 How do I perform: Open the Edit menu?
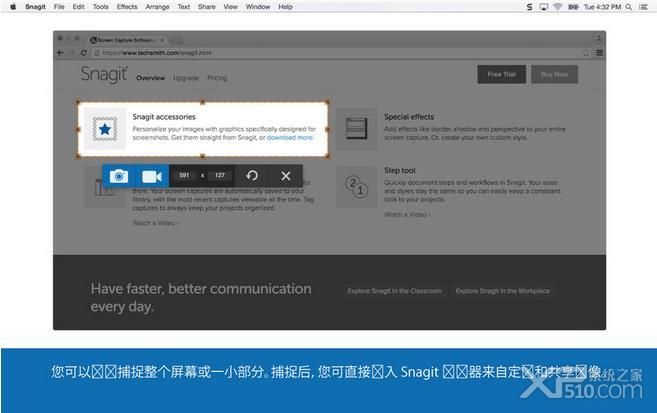pyautogui.click(x=78, y=7)
